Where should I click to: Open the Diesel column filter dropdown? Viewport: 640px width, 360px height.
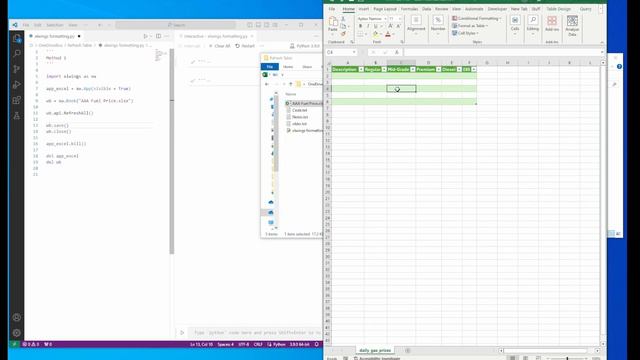[459, 69]
